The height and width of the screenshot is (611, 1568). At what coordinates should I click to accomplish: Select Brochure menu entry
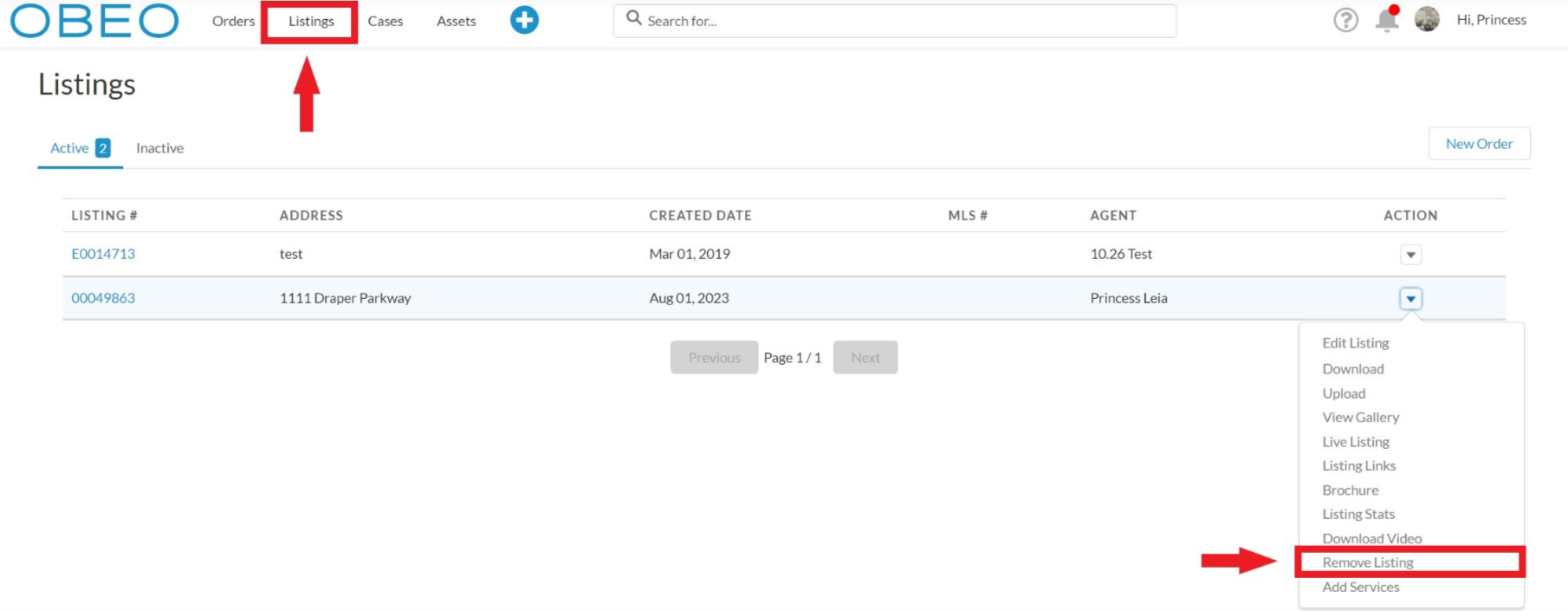[x=1351, y=491]
